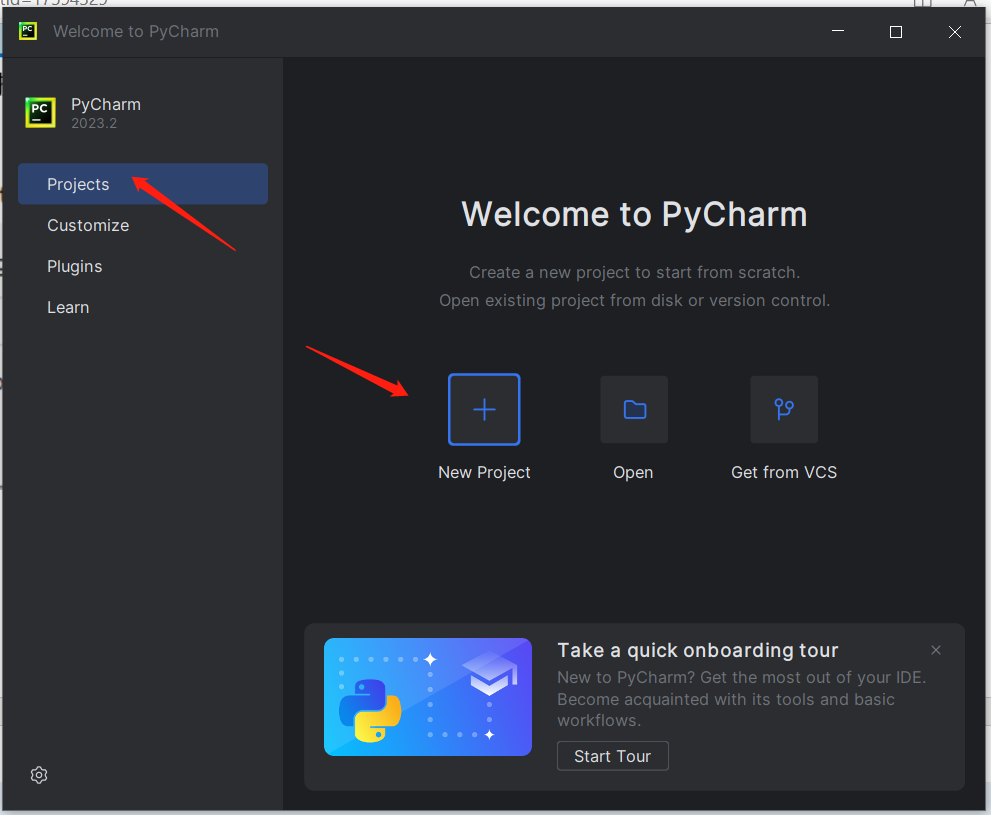Click the Open folder icon
The height and width of the screenshot is (815, 991).
(633, 409)
